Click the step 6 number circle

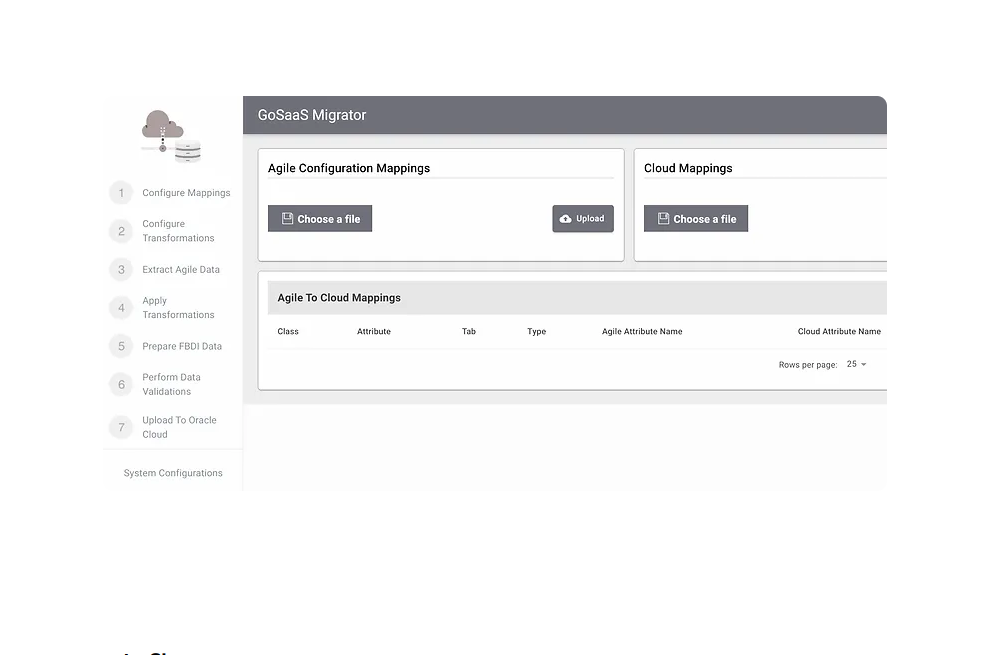point(121,384)
